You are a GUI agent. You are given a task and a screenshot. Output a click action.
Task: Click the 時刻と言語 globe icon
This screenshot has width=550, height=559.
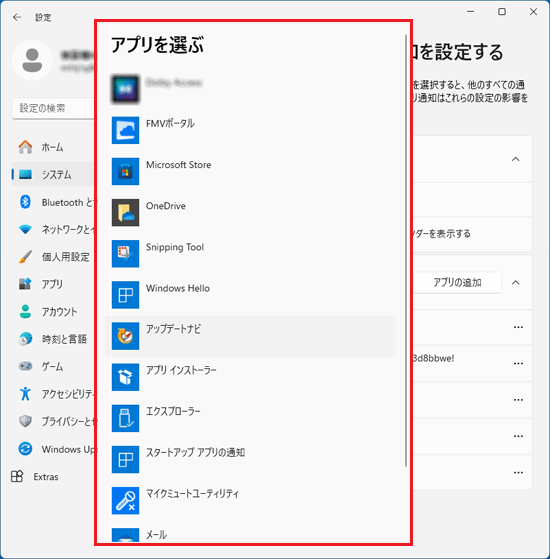(x=25, y=339)
